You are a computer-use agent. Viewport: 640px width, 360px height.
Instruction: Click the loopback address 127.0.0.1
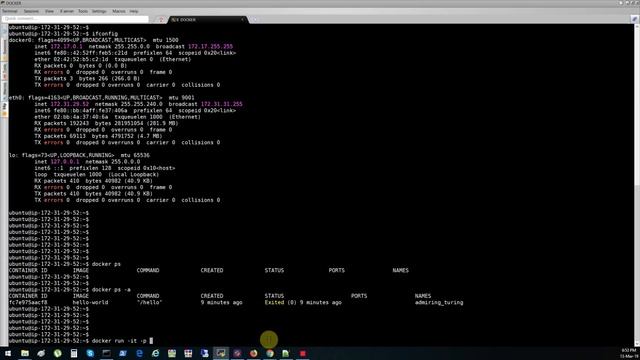pos(65,162)
